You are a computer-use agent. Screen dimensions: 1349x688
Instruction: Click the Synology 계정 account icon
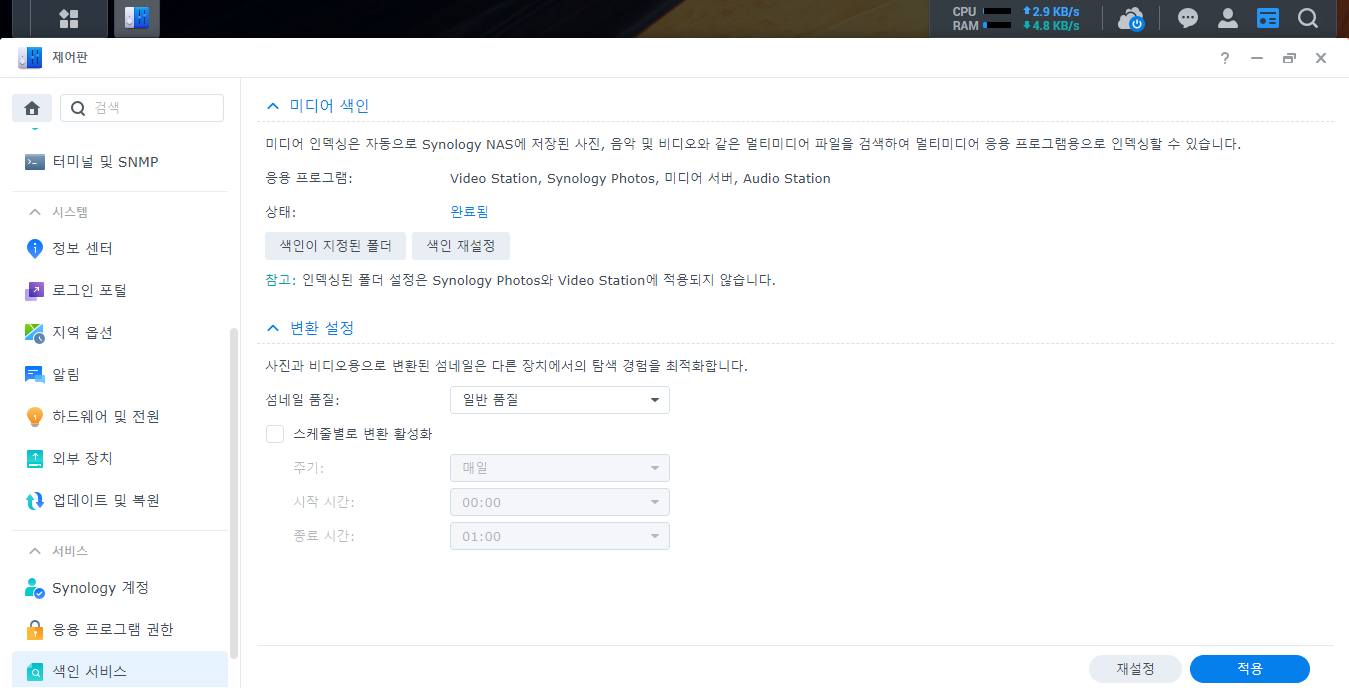click(35, 588)
